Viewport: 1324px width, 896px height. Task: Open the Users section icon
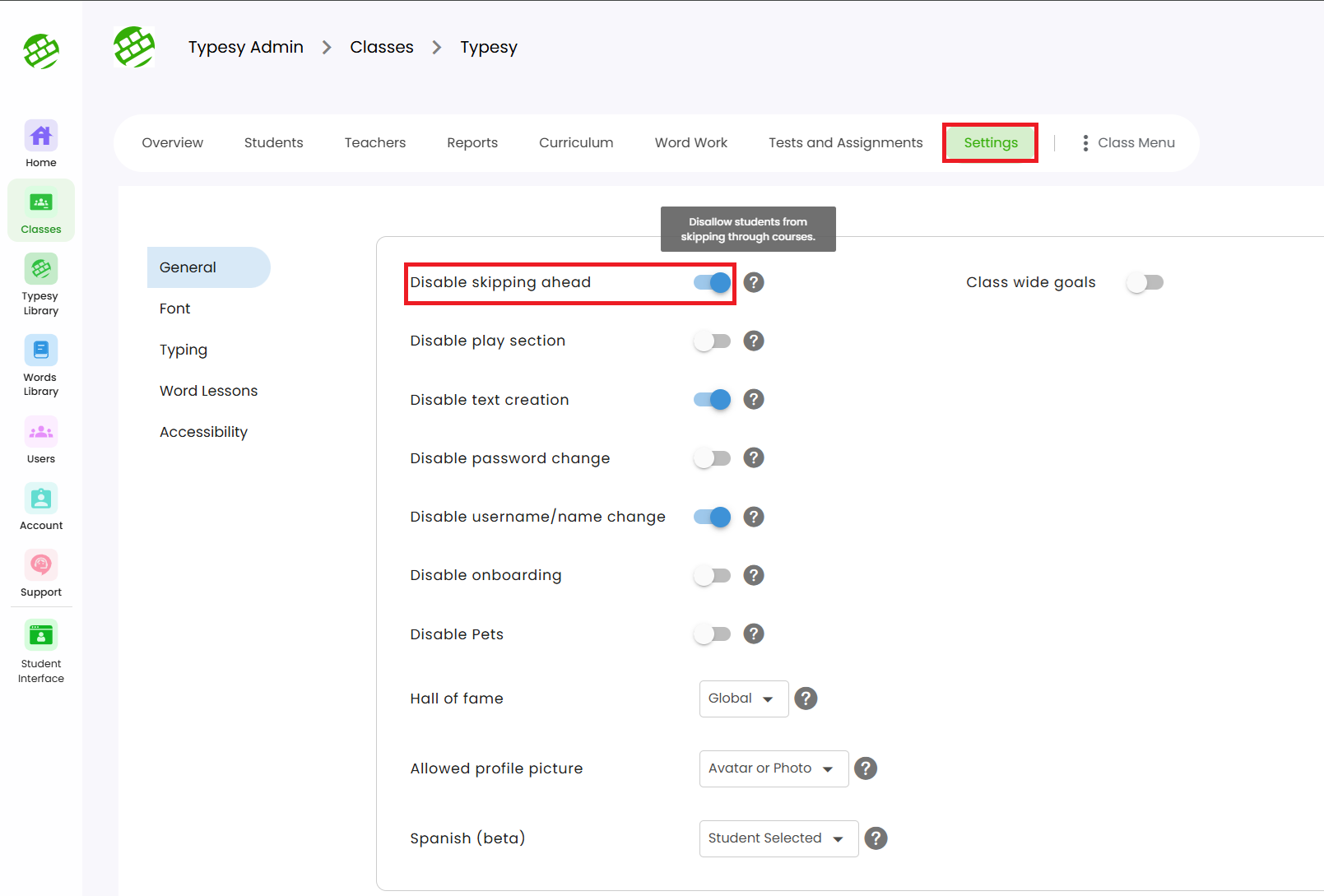point(41,433)
